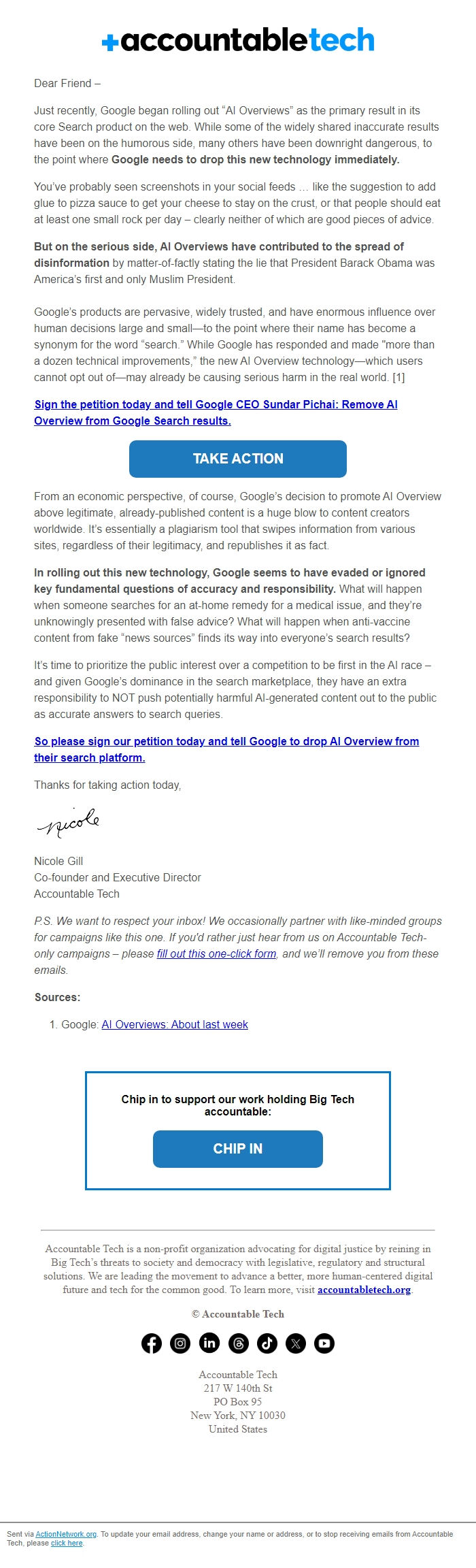Select Nicole Gill's signature image
476x1568 pixels.
[68, 824]
